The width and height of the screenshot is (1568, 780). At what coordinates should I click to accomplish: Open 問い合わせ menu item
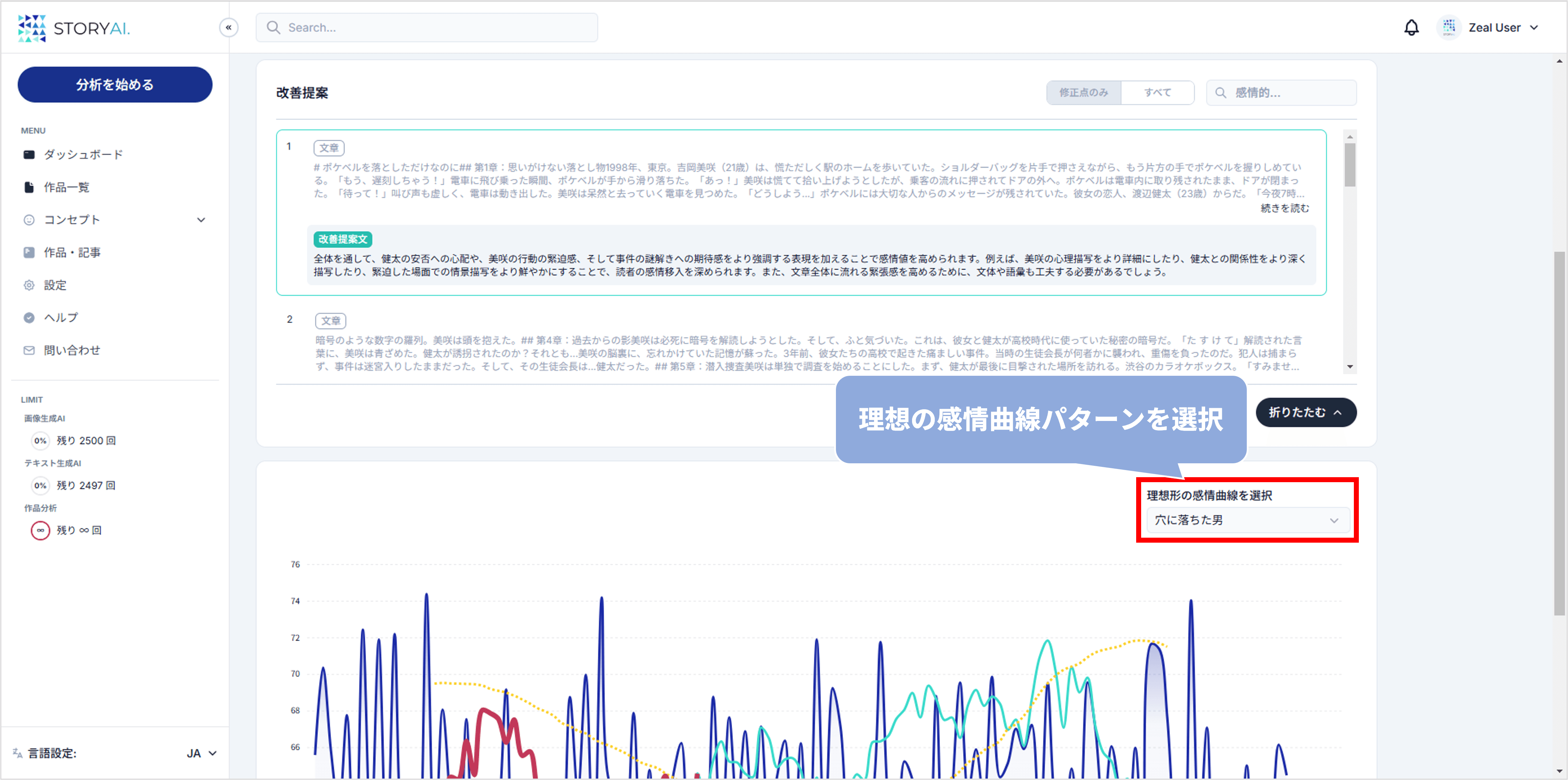coord(72,350)
